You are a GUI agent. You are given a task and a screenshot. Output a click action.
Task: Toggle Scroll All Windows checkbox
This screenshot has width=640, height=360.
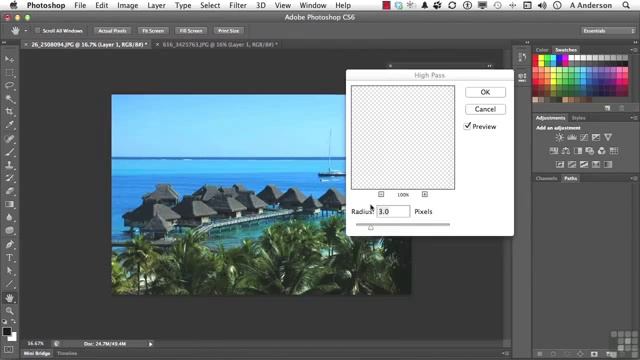tap(38, 31)
